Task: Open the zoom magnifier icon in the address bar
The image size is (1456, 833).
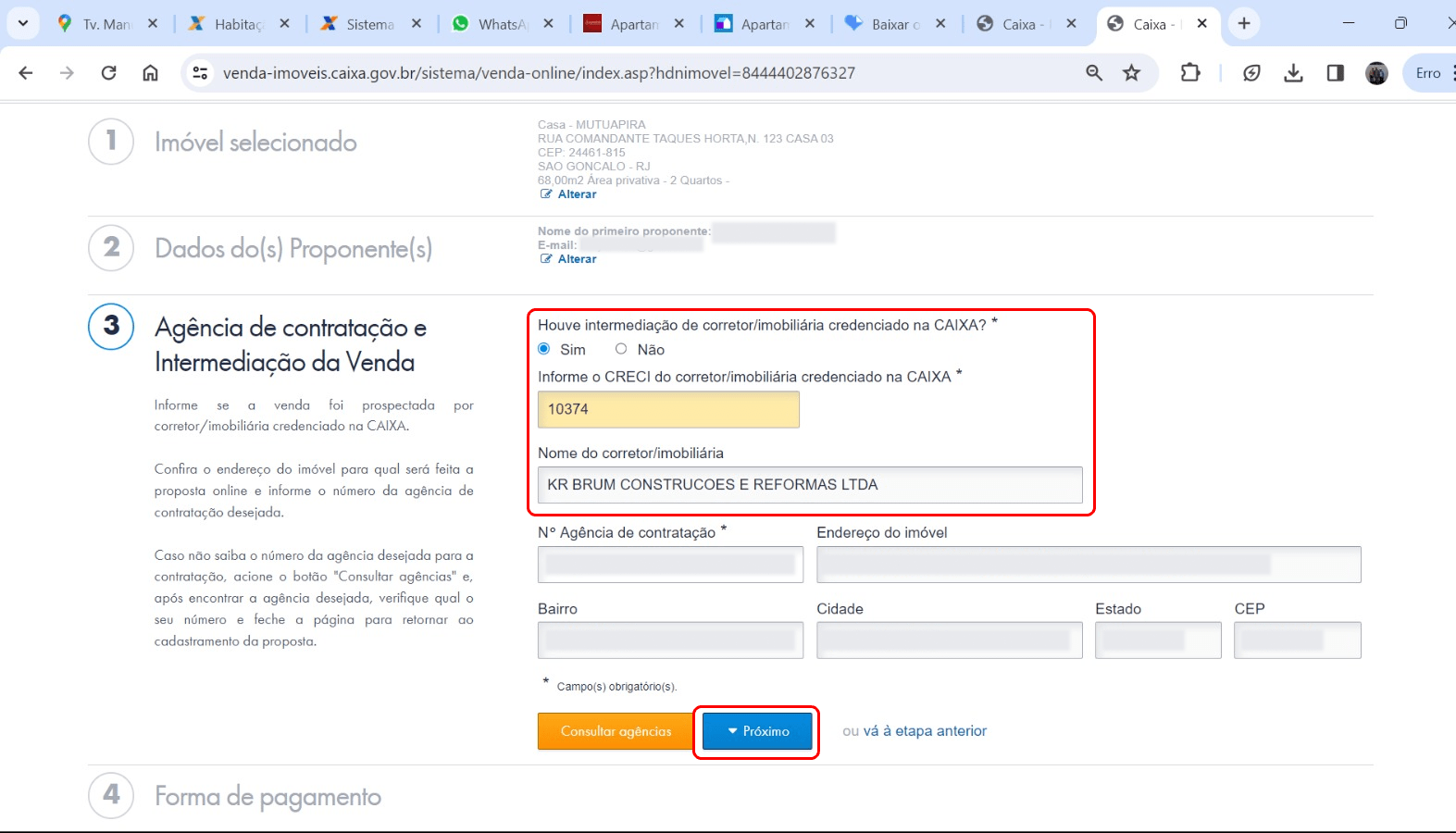Action: (x=1094, y=73)
